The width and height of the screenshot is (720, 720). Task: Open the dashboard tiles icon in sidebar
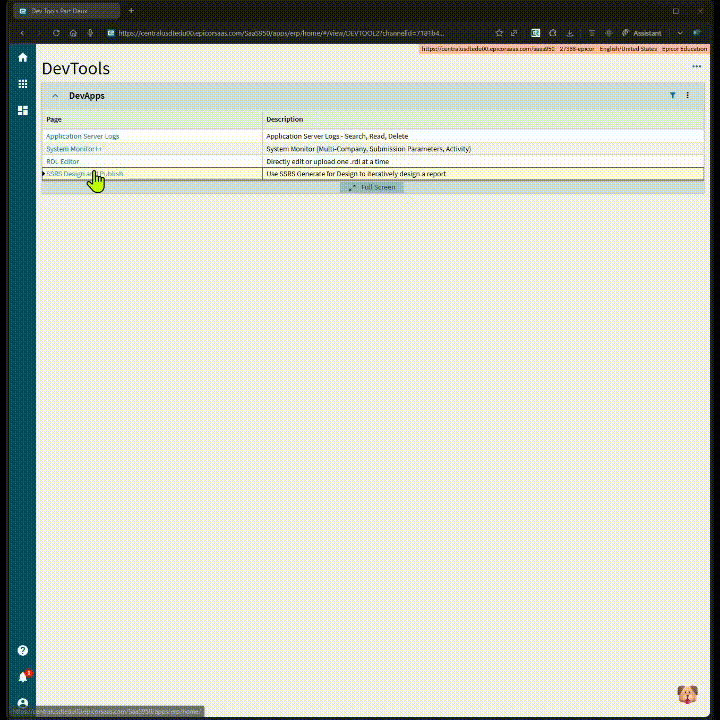[x=22, y=110]
